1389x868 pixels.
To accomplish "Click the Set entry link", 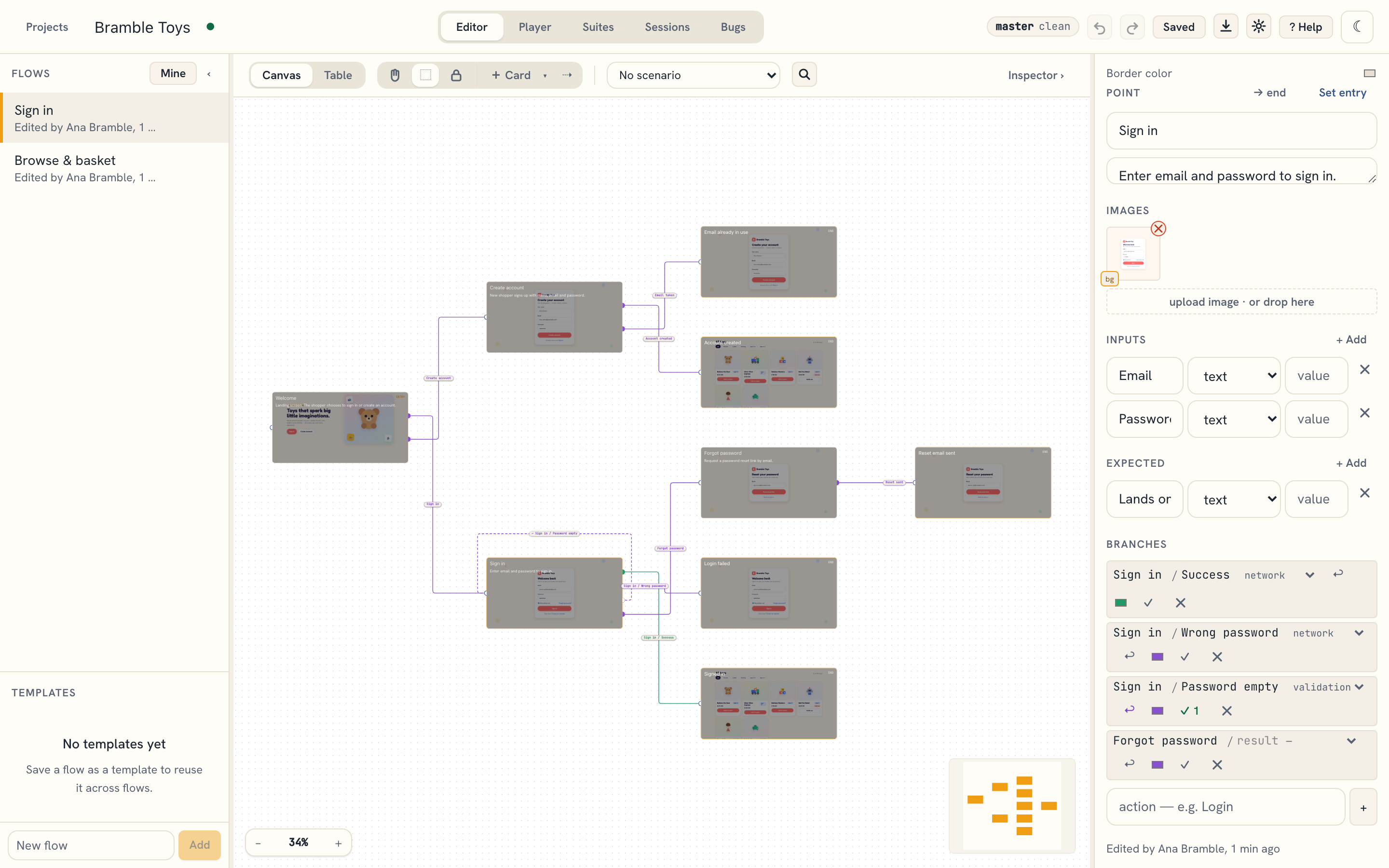I will (x=1342, y=93).
